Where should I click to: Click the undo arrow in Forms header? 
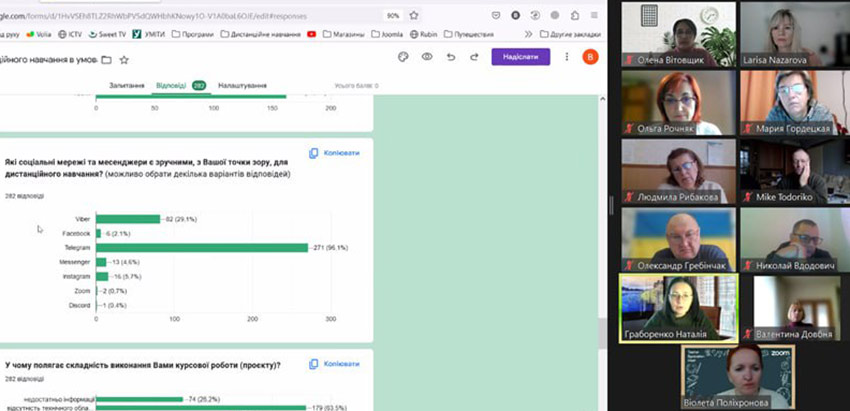point(451,57)
